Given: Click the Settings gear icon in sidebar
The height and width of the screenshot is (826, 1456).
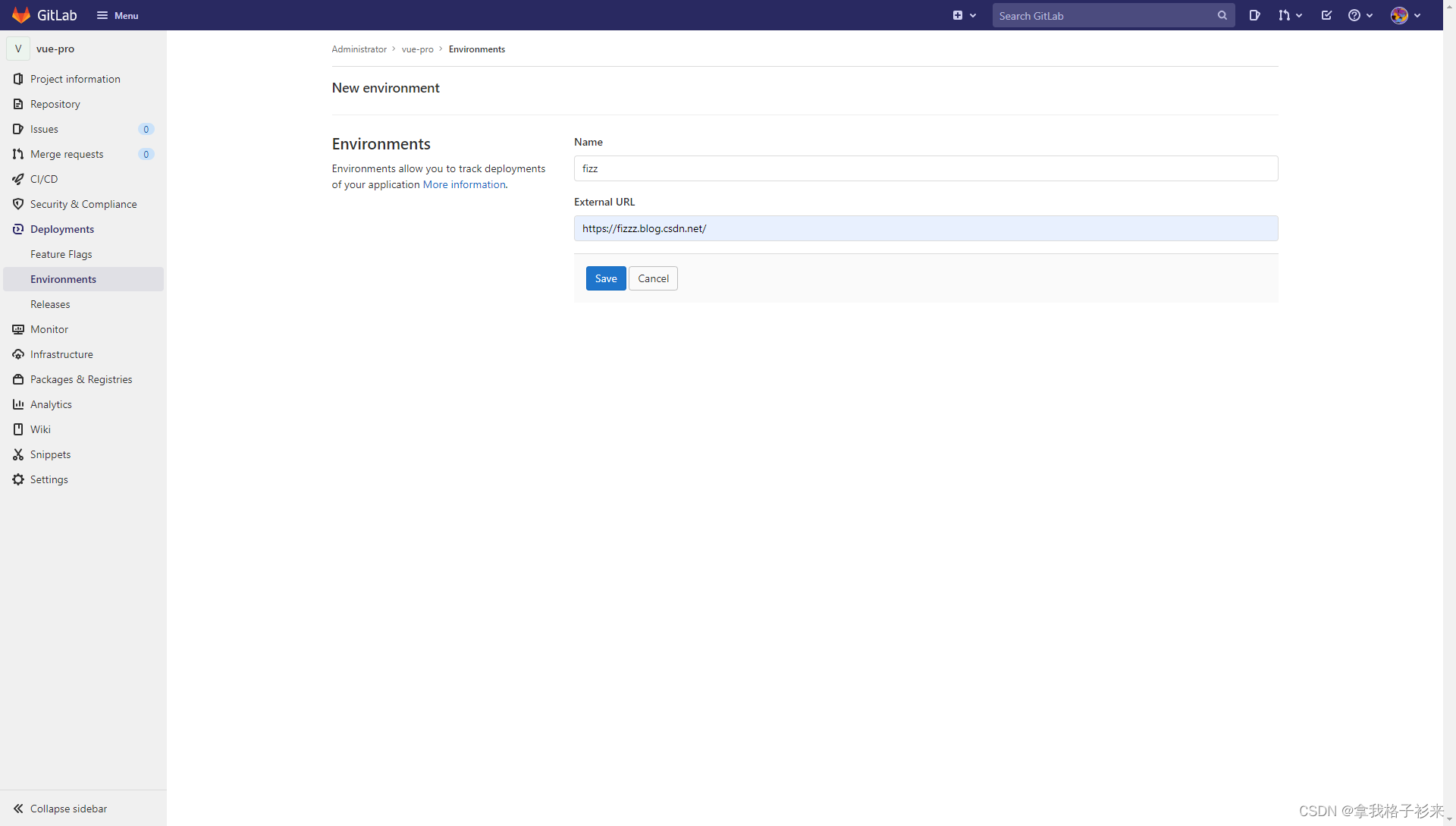Looking at the screenshot, I should [18, 479].
